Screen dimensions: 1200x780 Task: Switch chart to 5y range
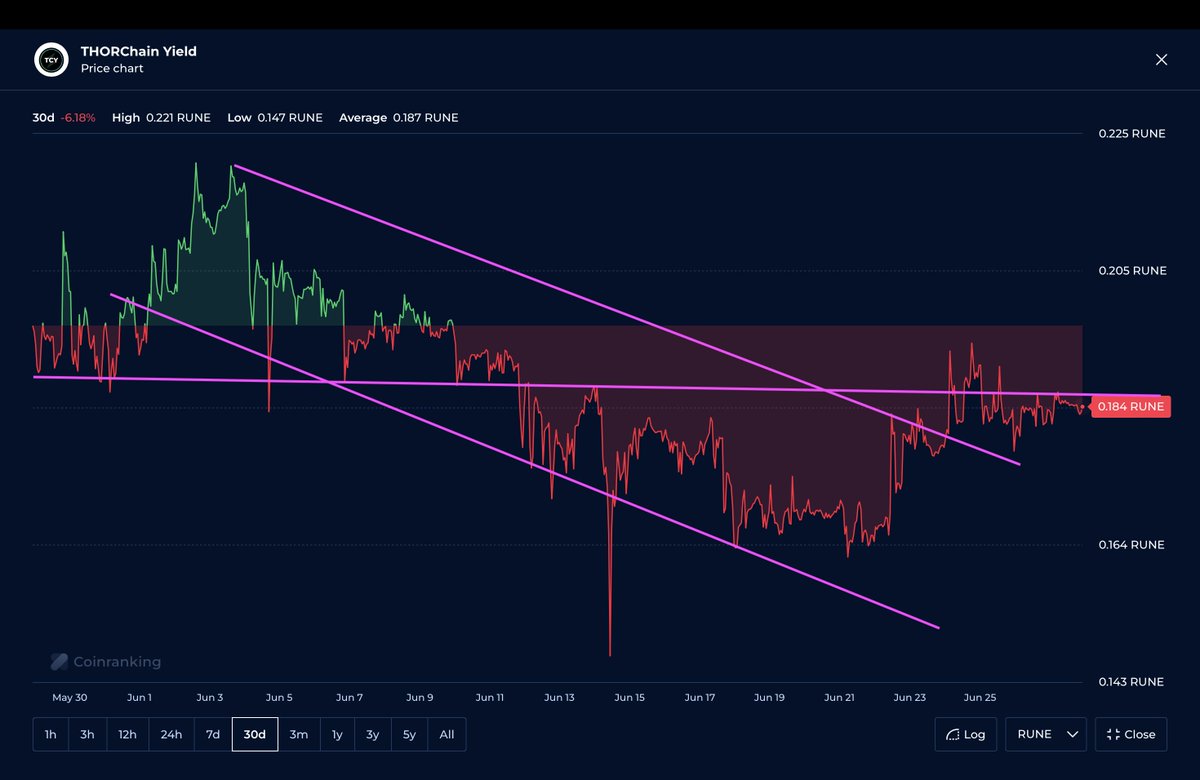pos(410,734)
